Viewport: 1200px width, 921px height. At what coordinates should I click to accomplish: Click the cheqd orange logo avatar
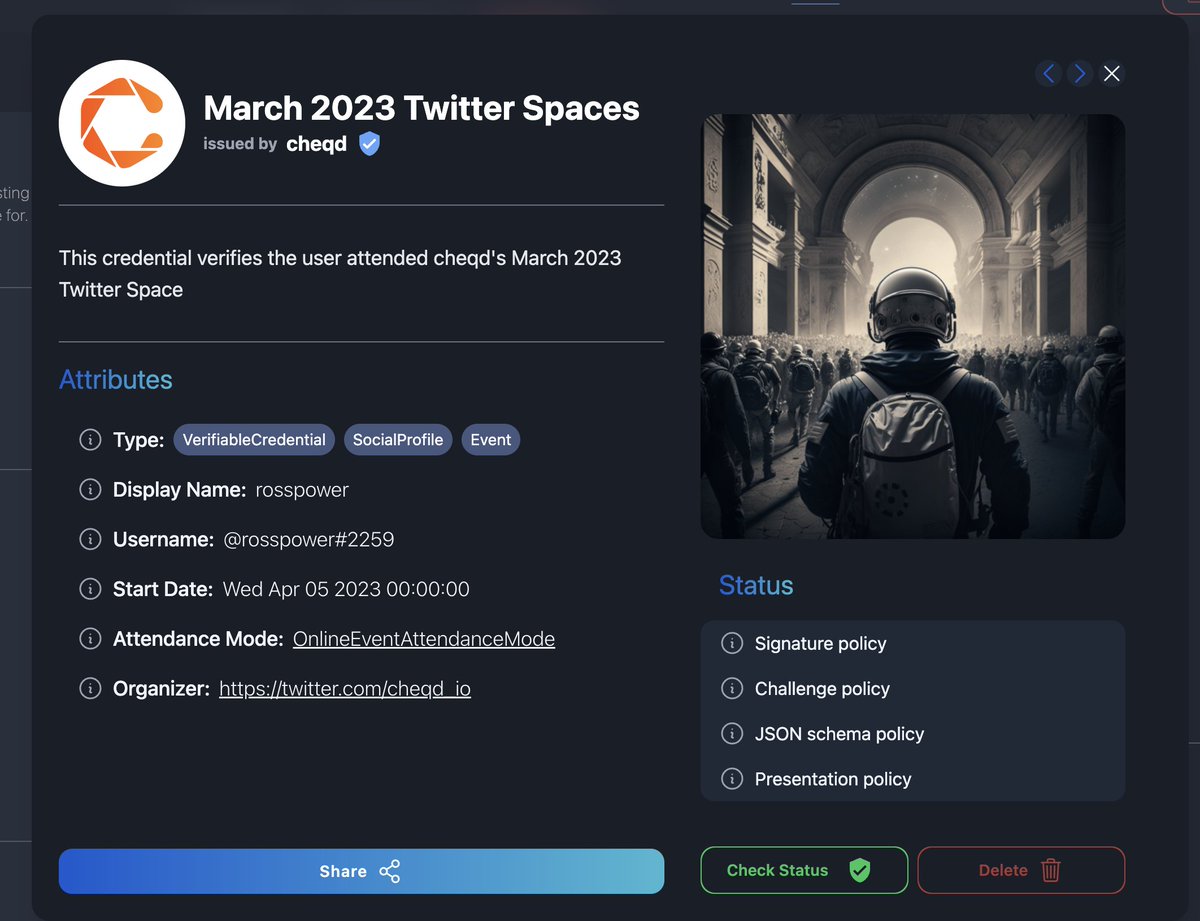[x=122, y=123]
